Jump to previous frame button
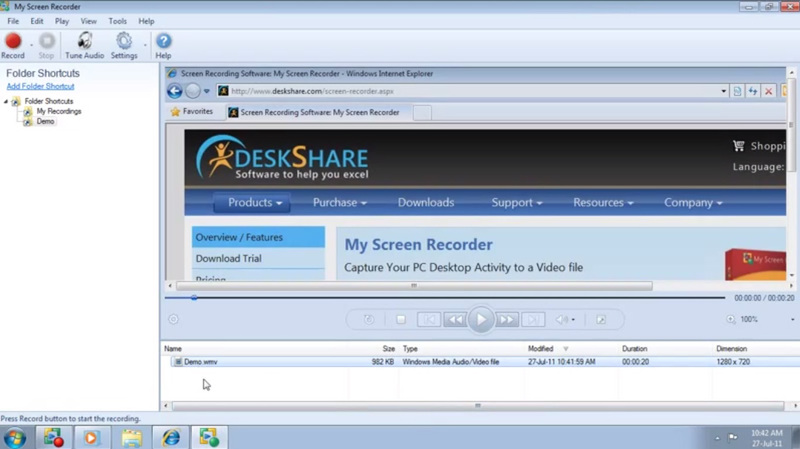 coord(429,319)
